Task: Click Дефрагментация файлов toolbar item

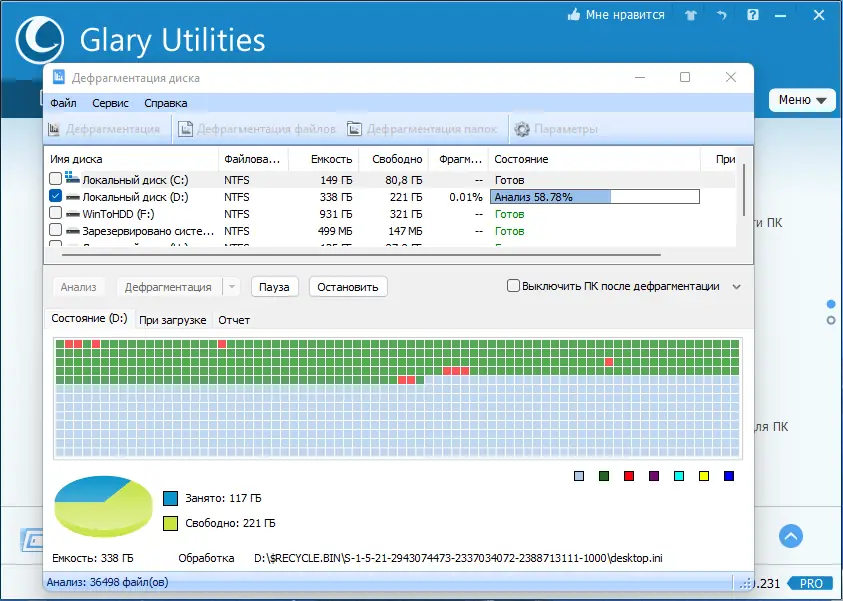Action: coord(257,129)
